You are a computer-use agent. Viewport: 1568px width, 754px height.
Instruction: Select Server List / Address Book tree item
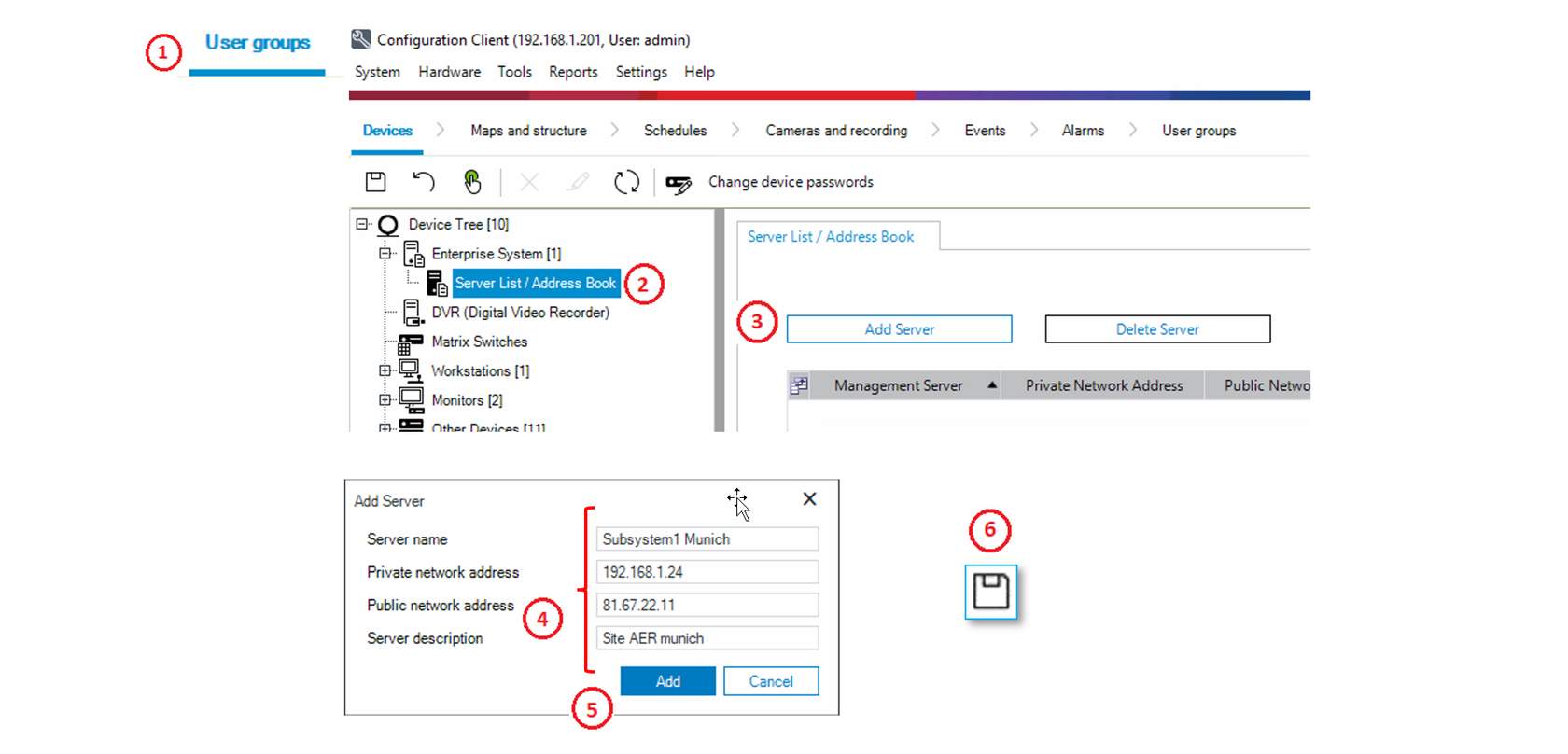pos(535,284)
